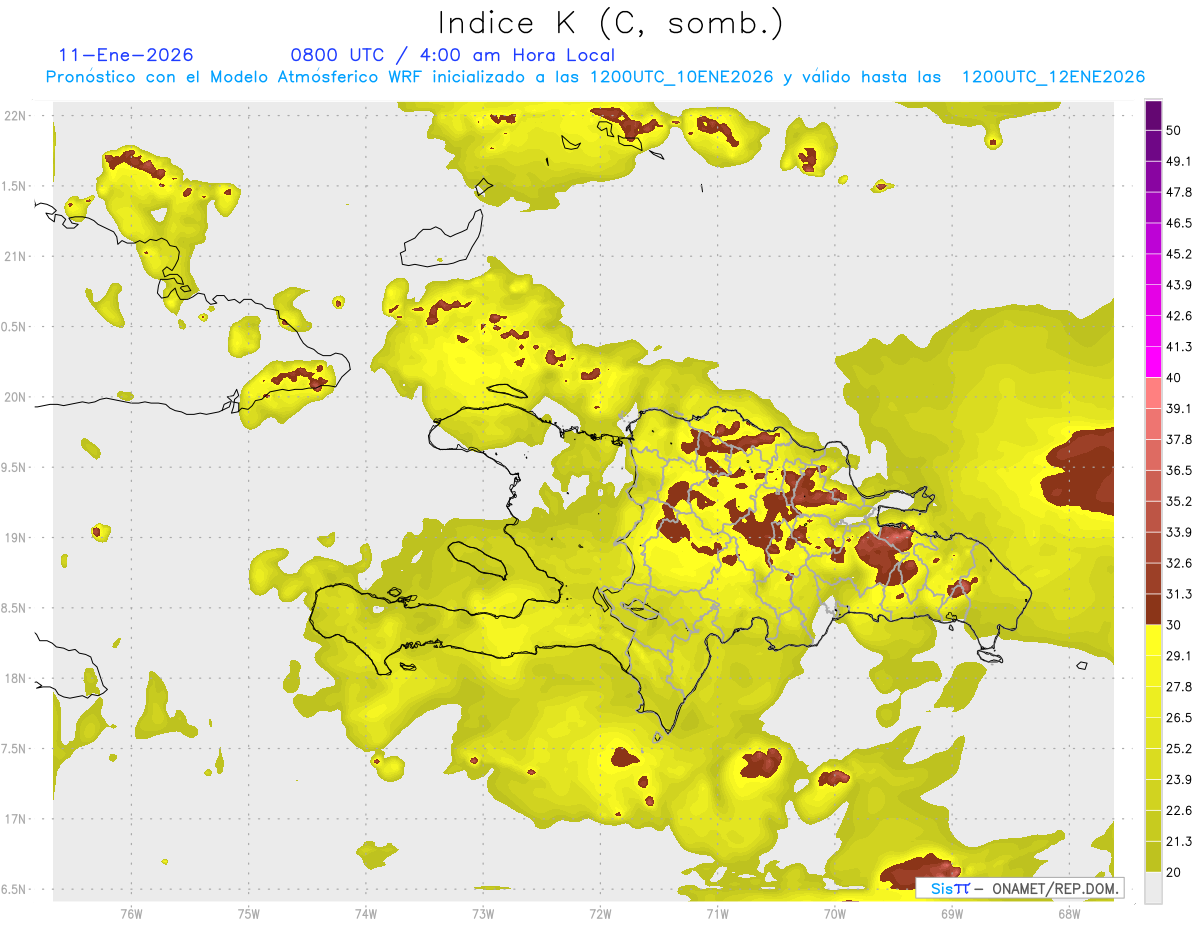1200x927 pixels.
Task: Click the "76W" longitude label
Action: tap(131, 914)
